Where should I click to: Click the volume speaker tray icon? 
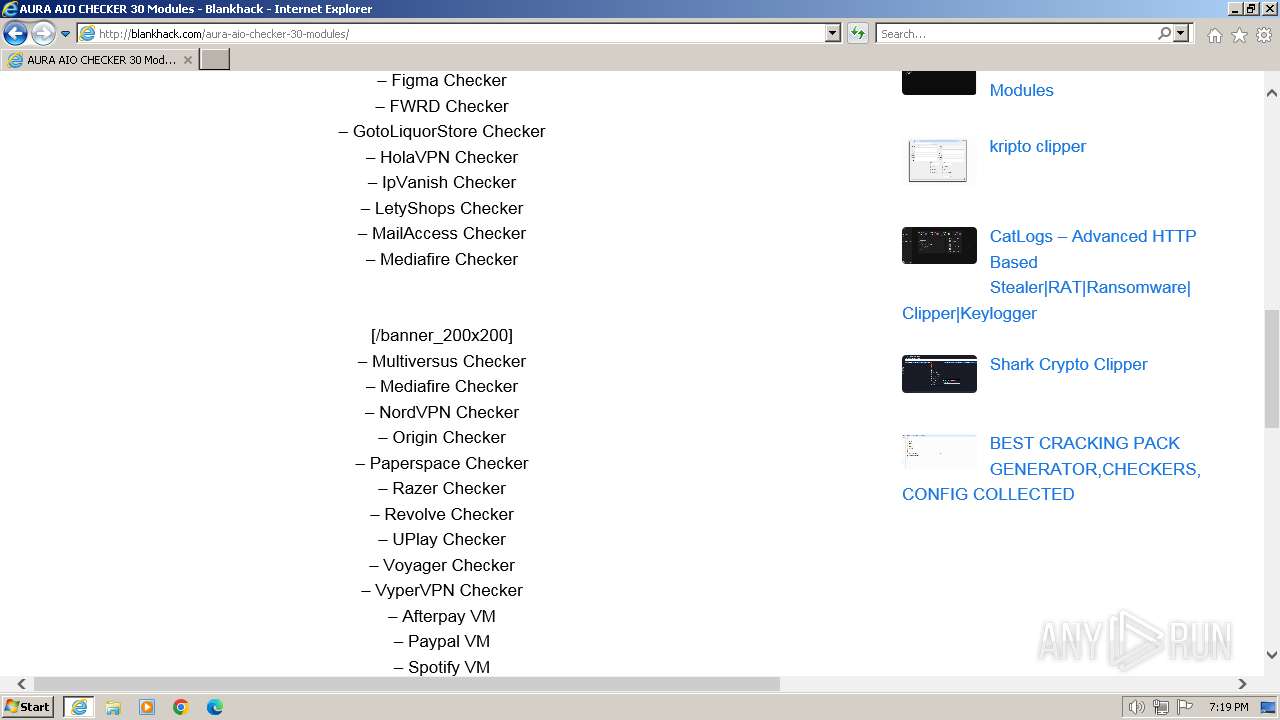click(1136, 707)
